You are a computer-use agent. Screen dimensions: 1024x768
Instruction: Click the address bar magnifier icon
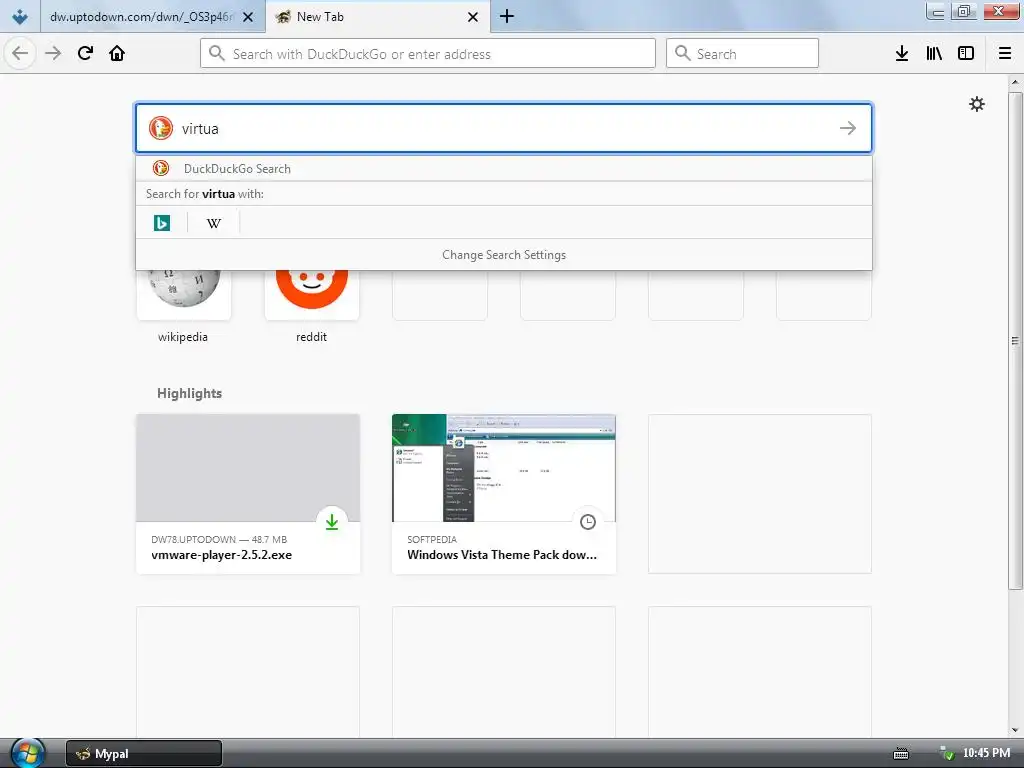[217, 54]
